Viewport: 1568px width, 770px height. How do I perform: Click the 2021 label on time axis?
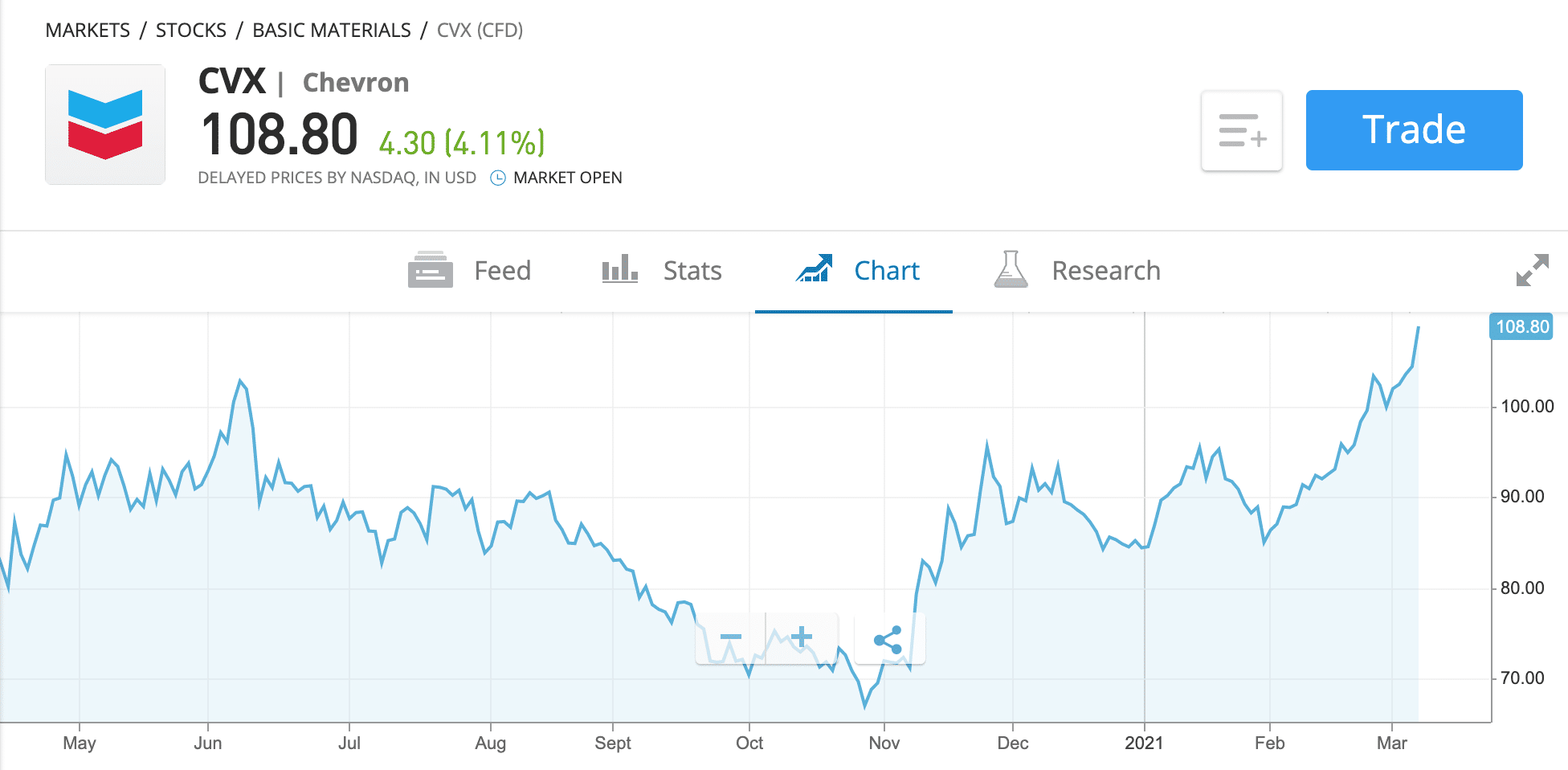pyautogui.click(x=1144, y=743)
